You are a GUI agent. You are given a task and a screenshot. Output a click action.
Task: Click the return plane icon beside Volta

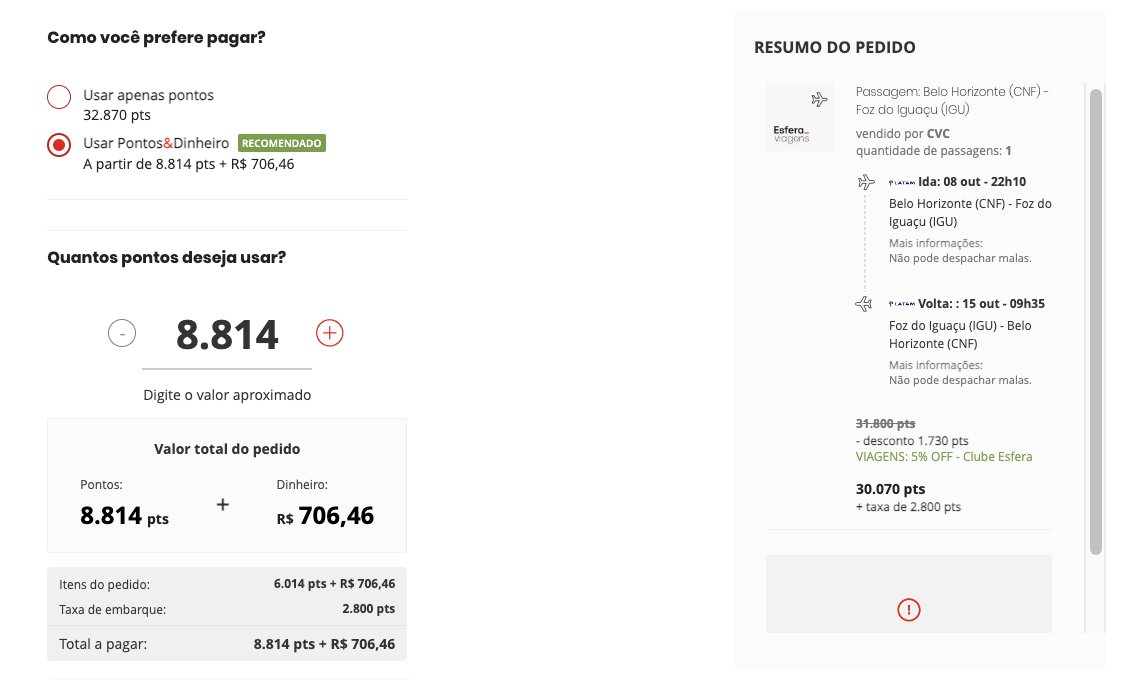(864, 304)
